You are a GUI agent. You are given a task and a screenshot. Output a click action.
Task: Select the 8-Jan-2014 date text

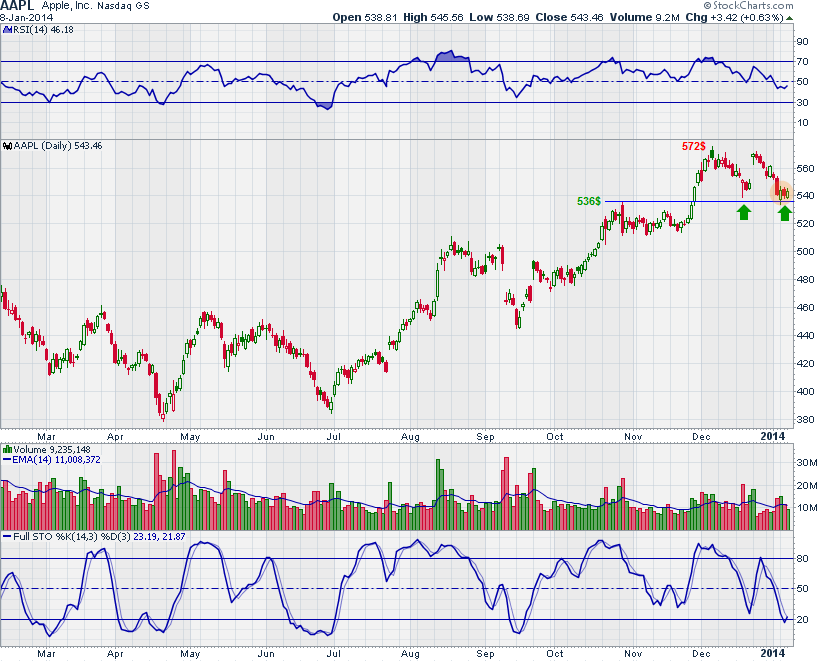pos(27,18)
